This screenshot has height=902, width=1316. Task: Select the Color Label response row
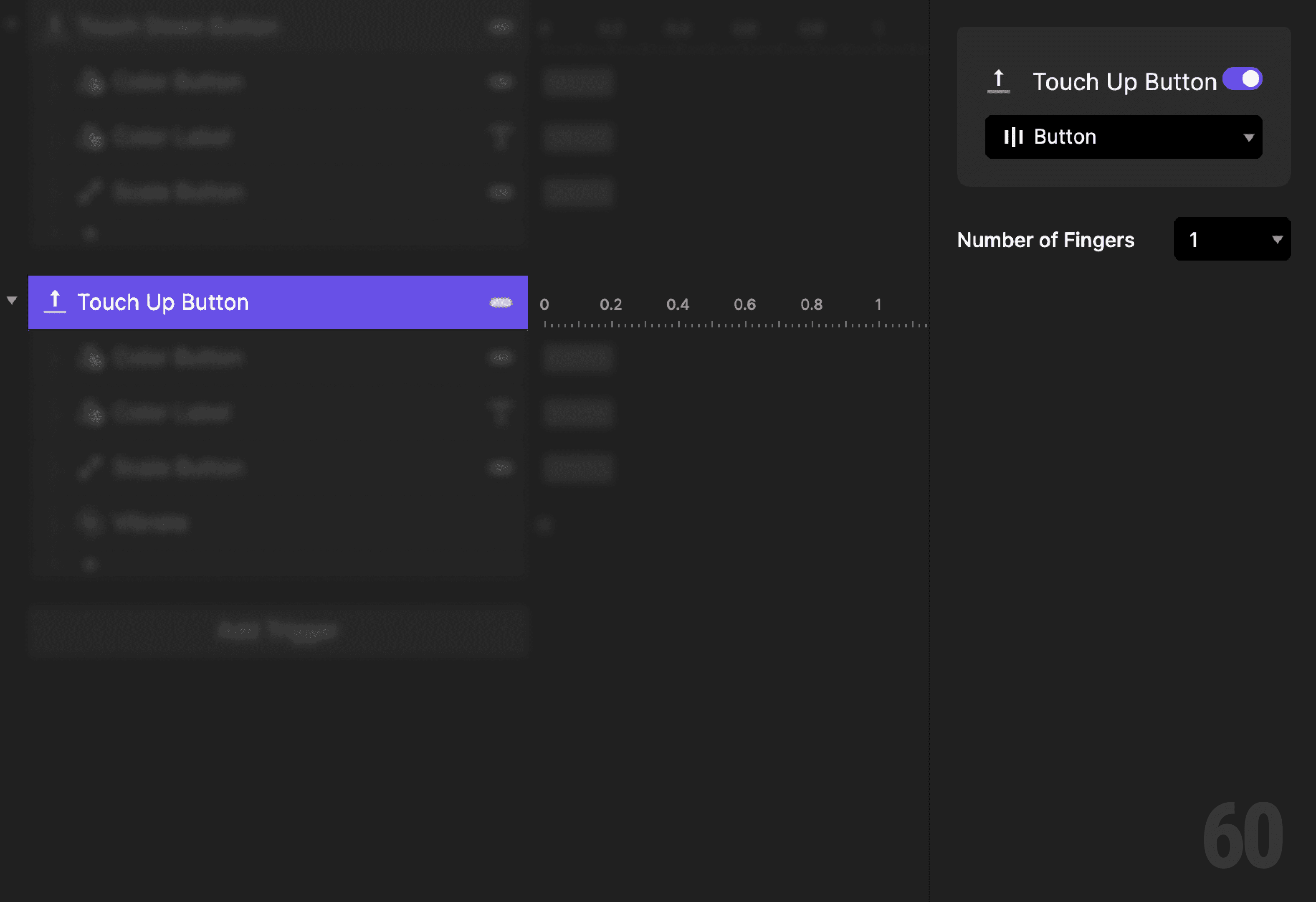[x=255, y=413]
